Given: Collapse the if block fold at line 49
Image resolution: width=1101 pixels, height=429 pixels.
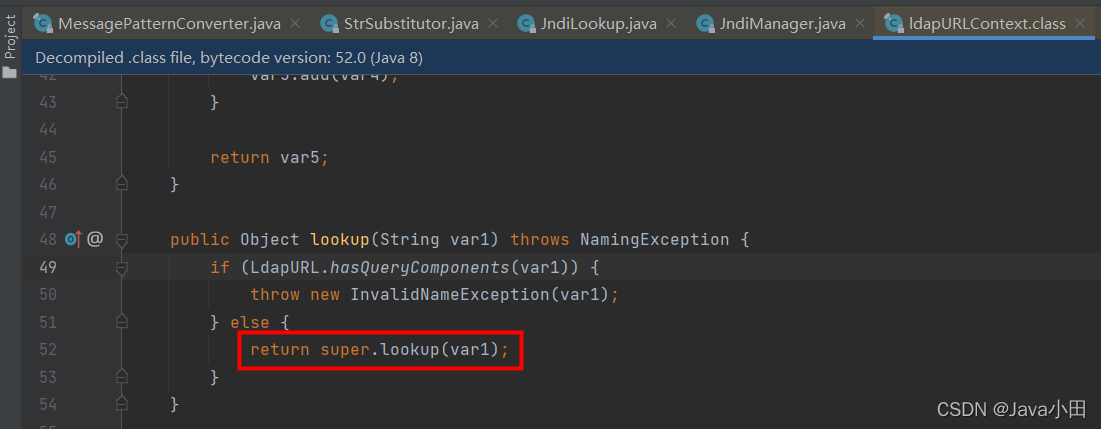Looking at the screenshot, I should [122, 268].
